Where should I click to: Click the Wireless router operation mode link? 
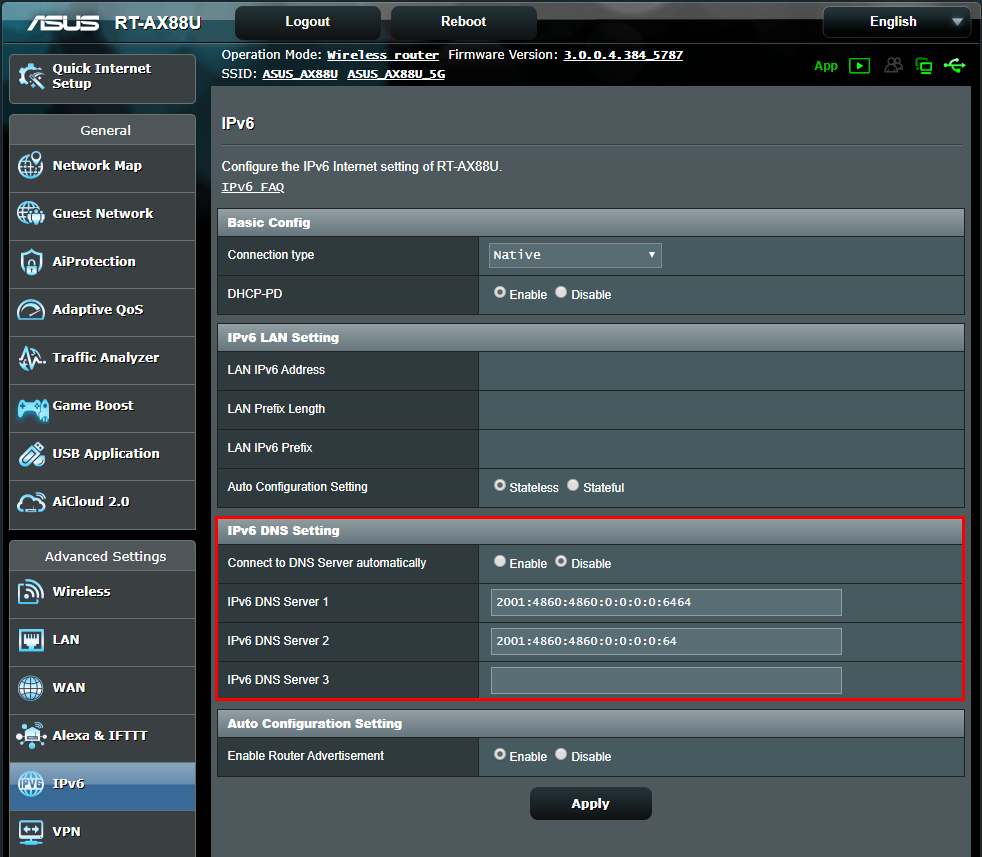(x=383, y=55)
